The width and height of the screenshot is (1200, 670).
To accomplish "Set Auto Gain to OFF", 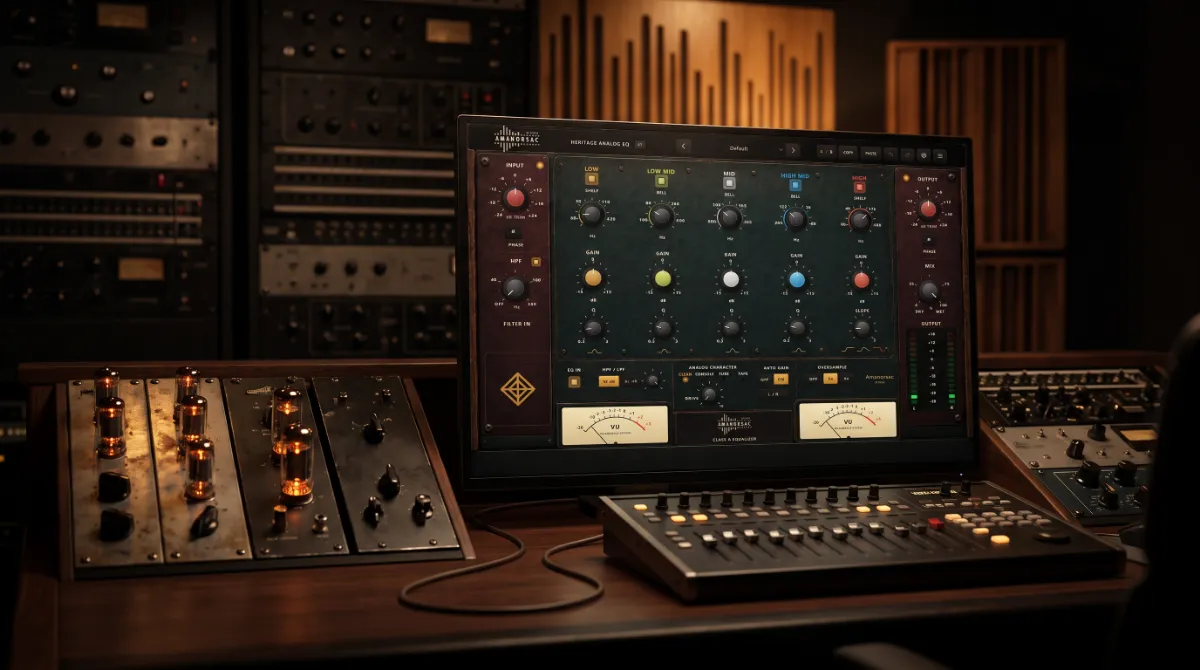I will pyautogui.click(x=765, y=379).
